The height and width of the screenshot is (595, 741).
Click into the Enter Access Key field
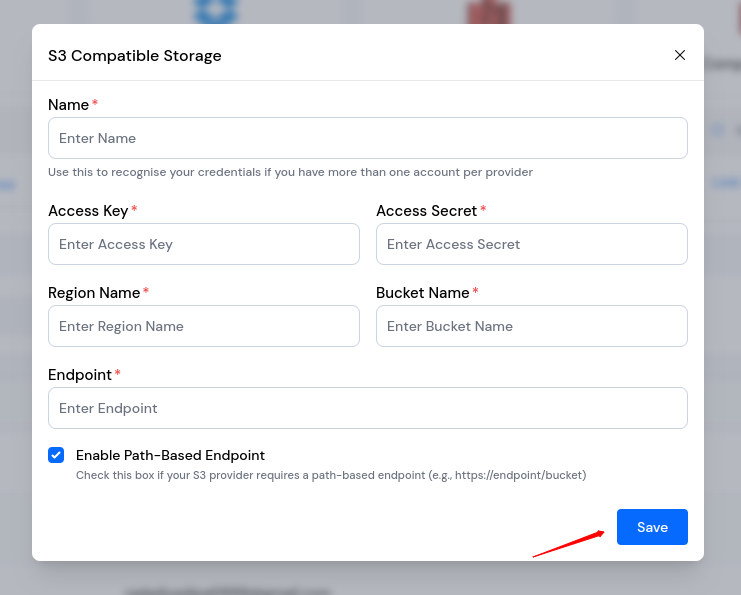[x=203, y=244]
